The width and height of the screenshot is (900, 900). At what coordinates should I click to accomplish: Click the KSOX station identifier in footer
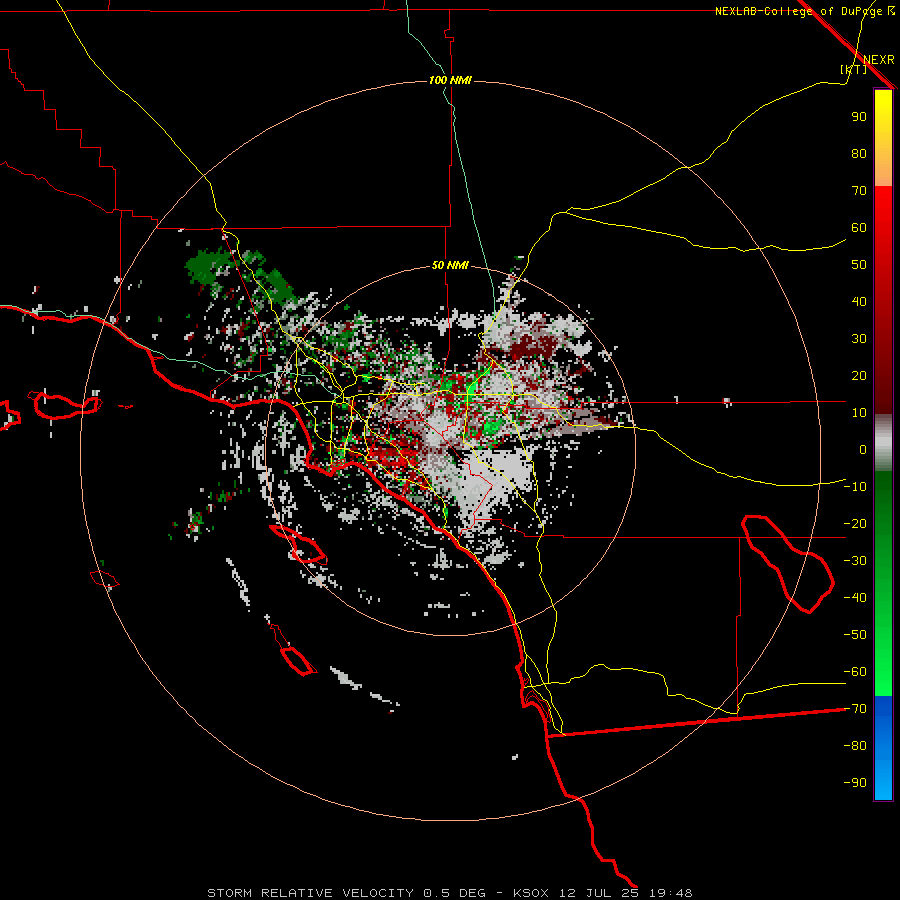pos(530,893)
